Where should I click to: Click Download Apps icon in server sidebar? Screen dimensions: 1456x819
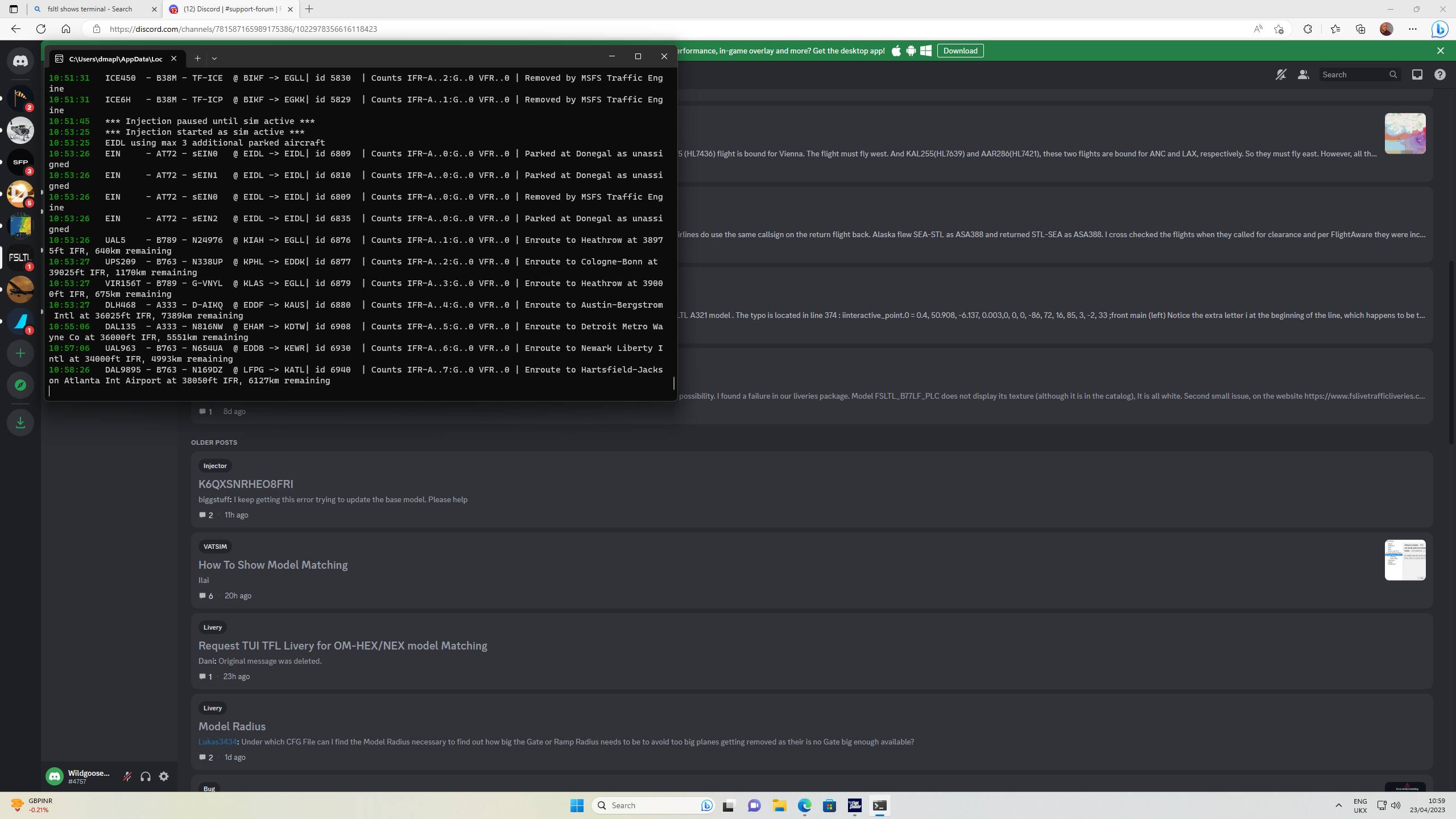(x=20, y=422)
